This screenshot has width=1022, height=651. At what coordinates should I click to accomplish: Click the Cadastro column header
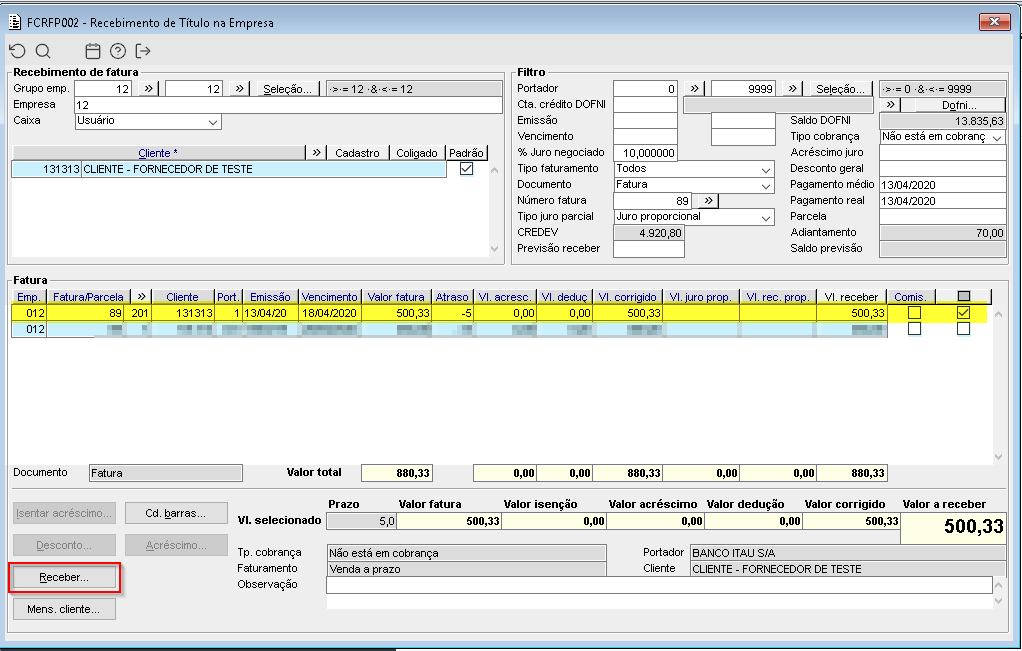(358, 153)
